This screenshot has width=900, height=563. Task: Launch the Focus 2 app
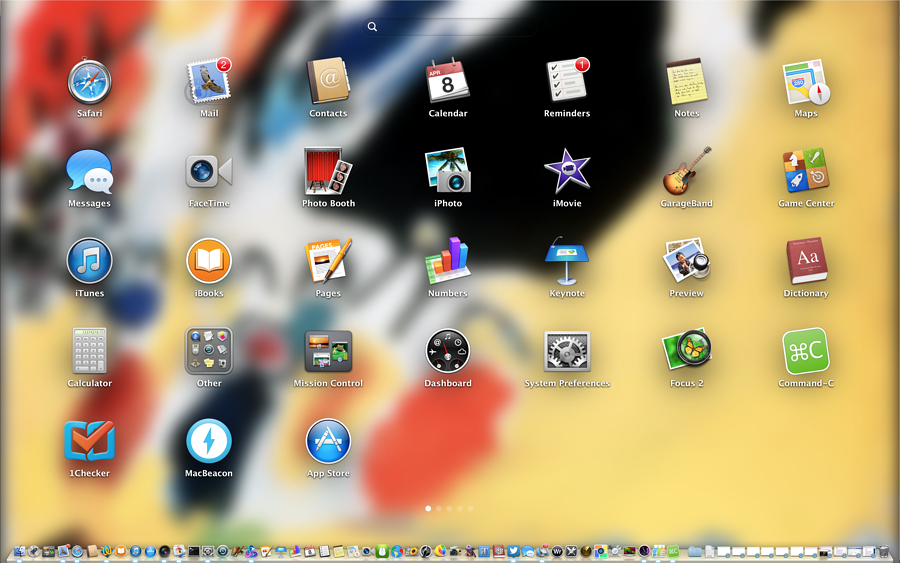pos(686,351)
